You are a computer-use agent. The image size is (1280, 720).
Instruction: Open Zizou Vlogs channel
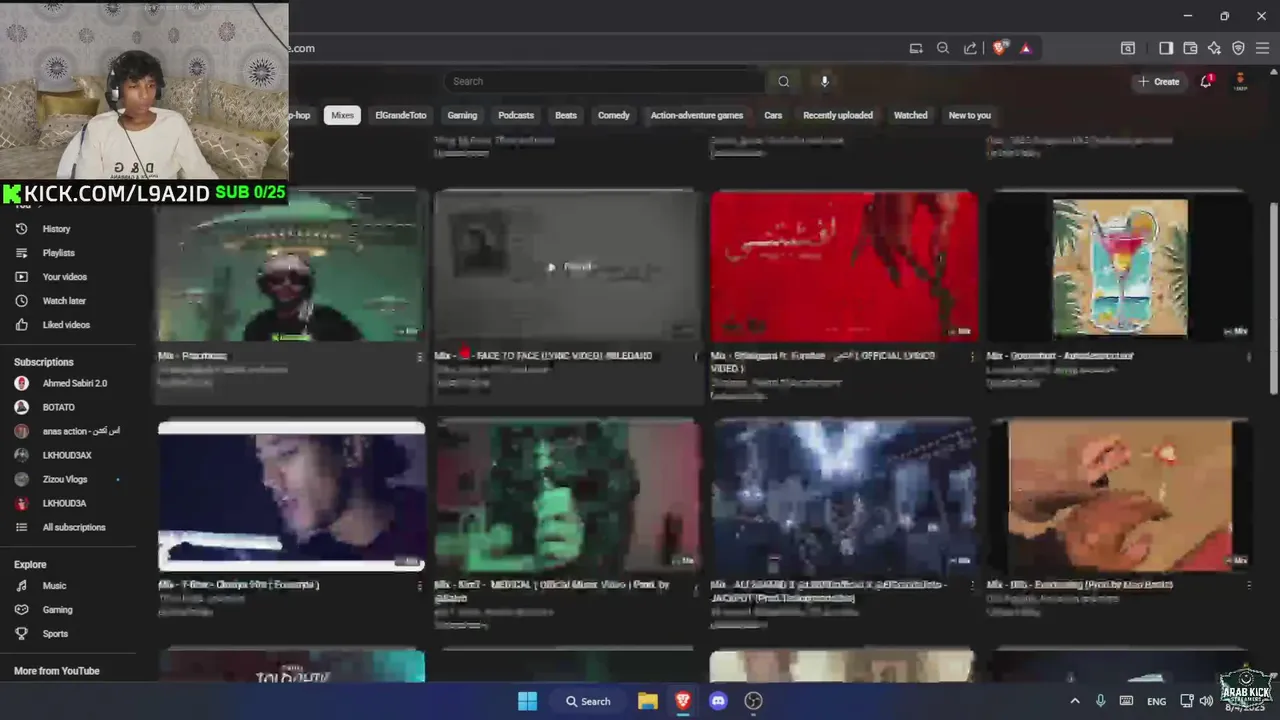tap(64, 479)
